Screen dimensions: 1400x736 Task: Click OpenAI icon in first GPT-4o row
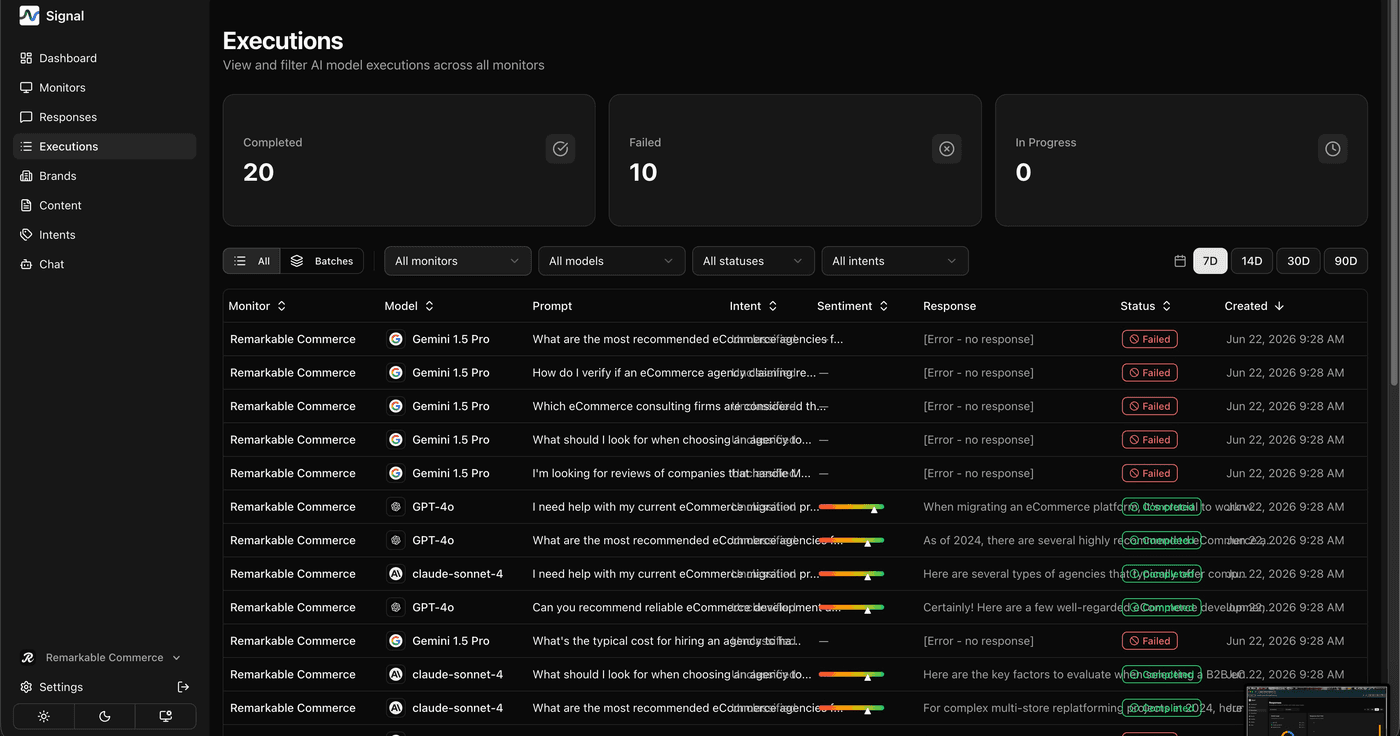[x=395, y=507]
